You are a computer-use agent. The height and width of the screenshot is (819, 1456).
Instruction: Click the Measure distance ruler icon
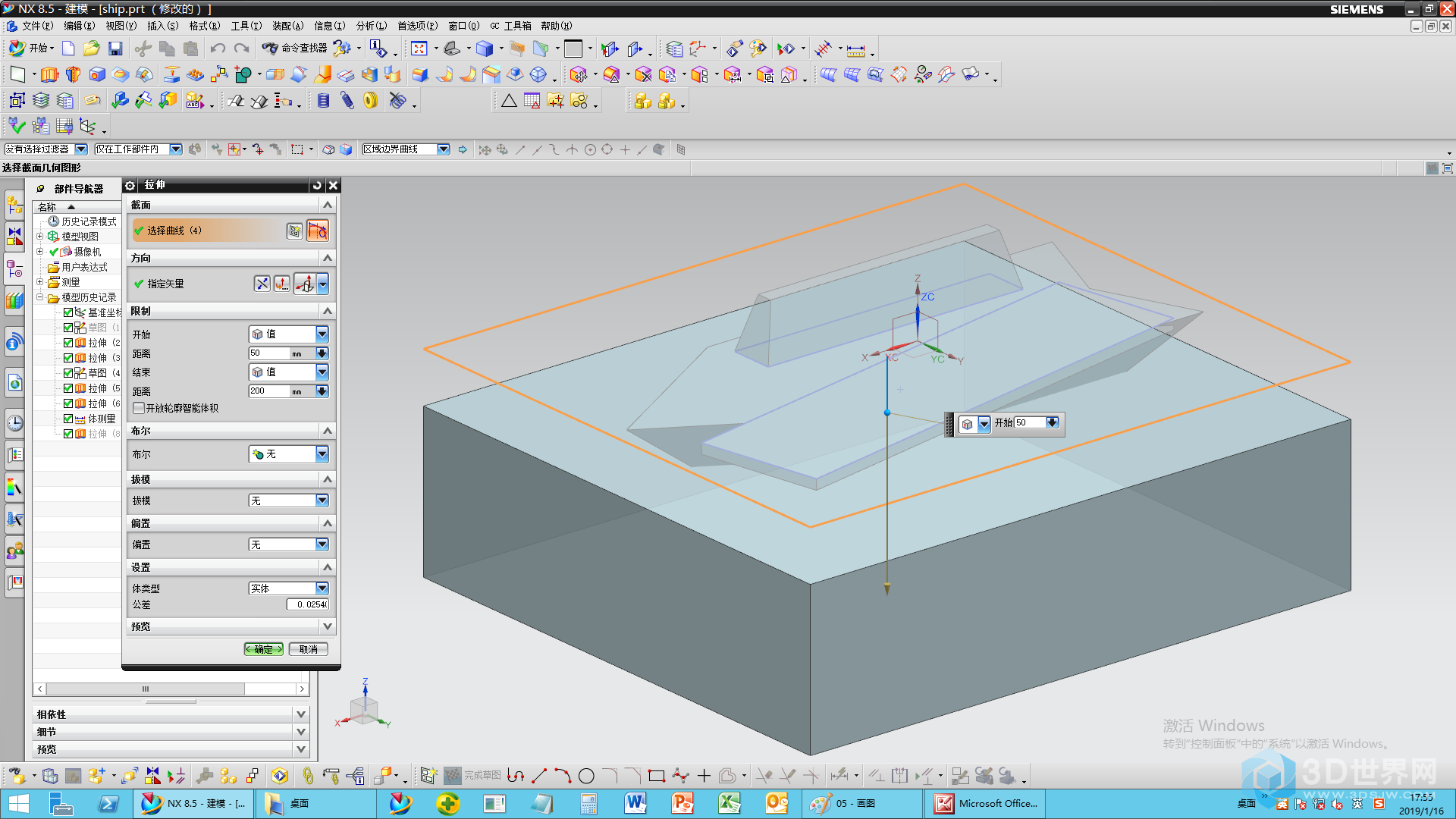click(x=856, y=50)
